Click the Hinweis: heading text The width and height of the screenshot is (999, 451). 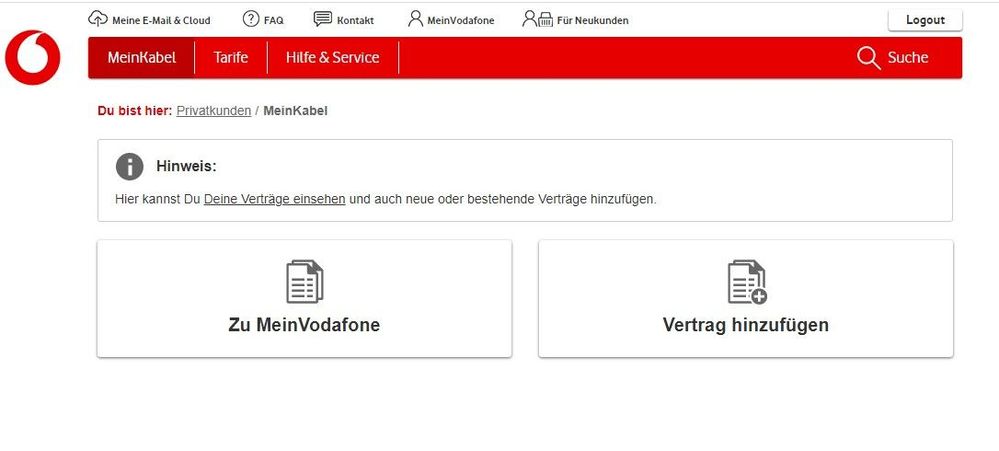click(x=186, y=167)
